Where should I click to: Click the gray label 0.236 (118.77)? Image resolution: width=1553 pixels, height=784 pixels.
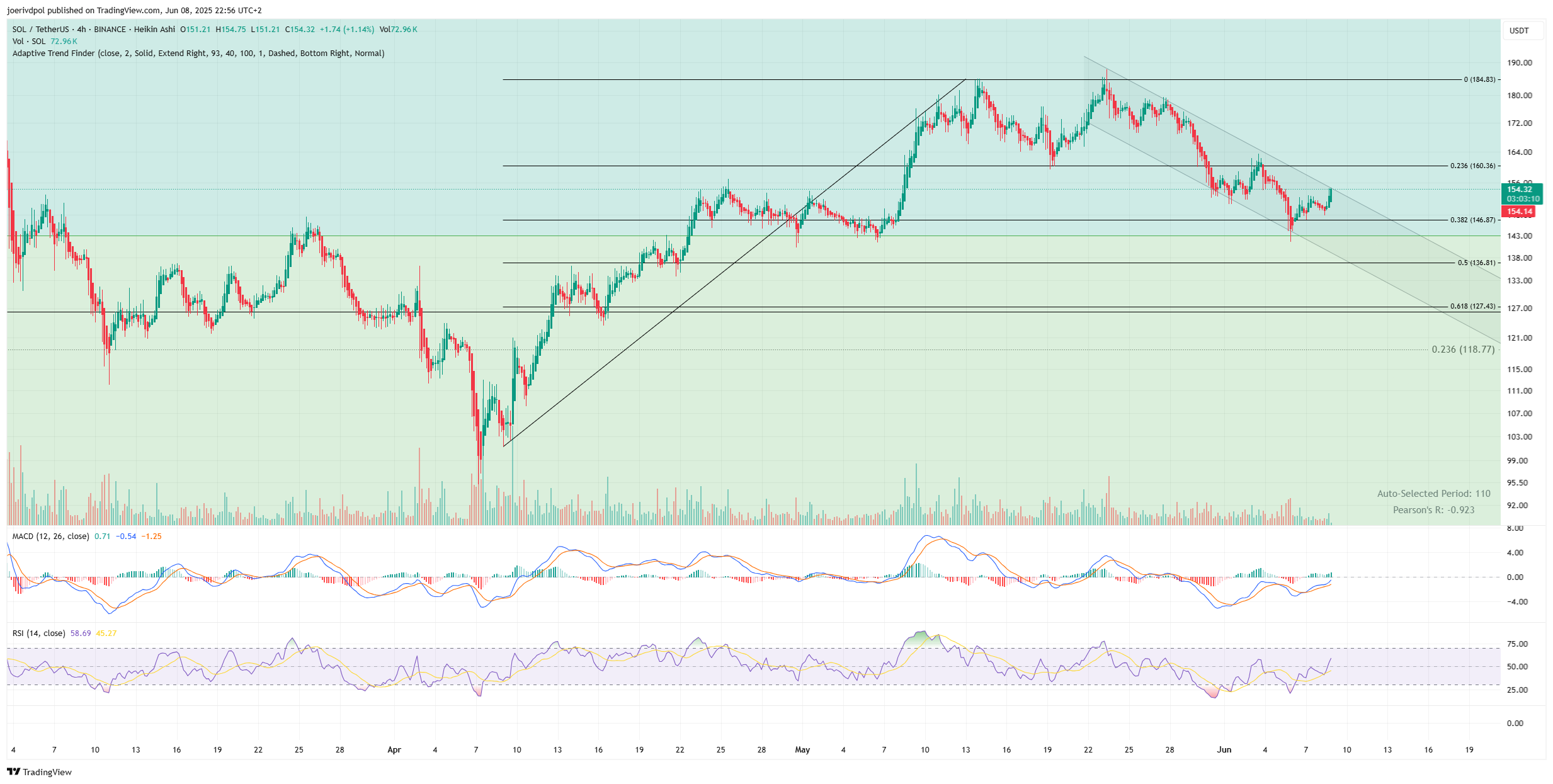(1463, 349)
